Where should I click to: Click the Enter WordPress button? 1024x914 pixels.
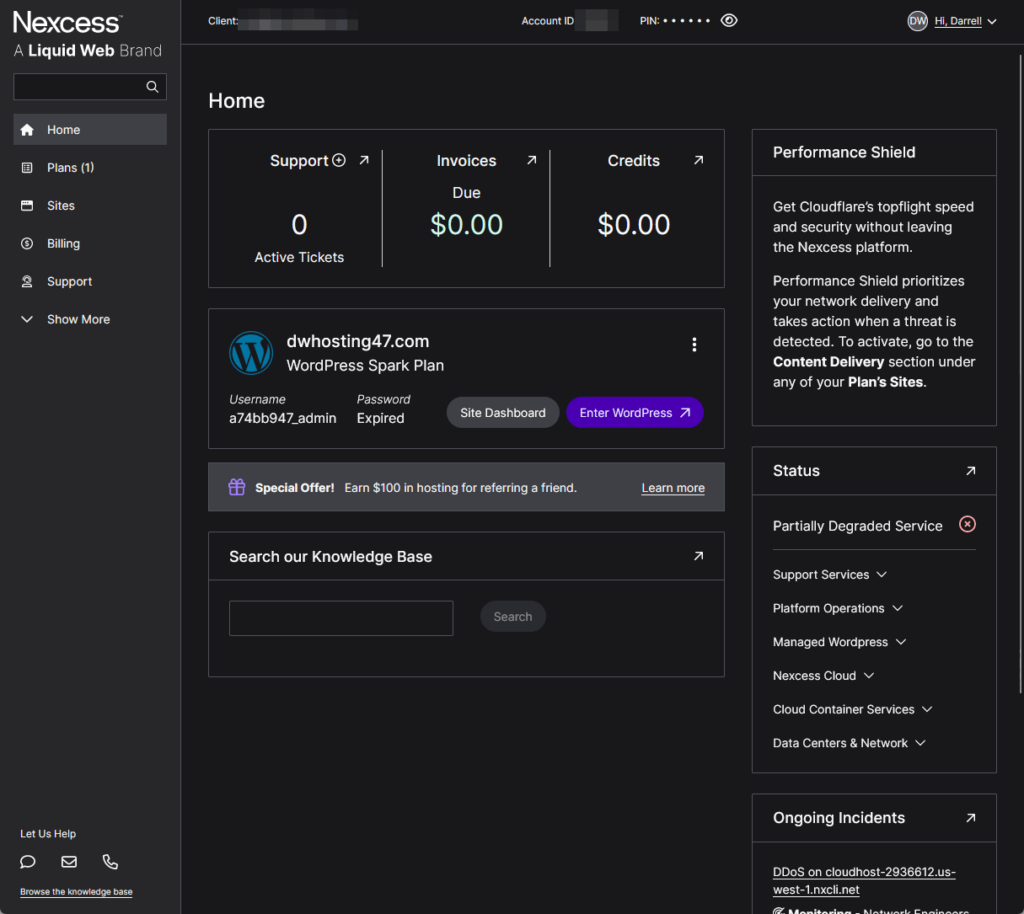[634, 413]
